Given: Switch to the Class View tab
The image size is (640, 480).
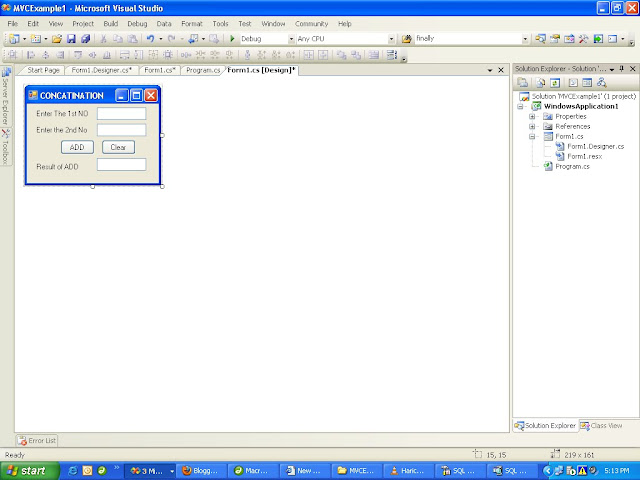Looking at the screenshot, I should (602, 426).
